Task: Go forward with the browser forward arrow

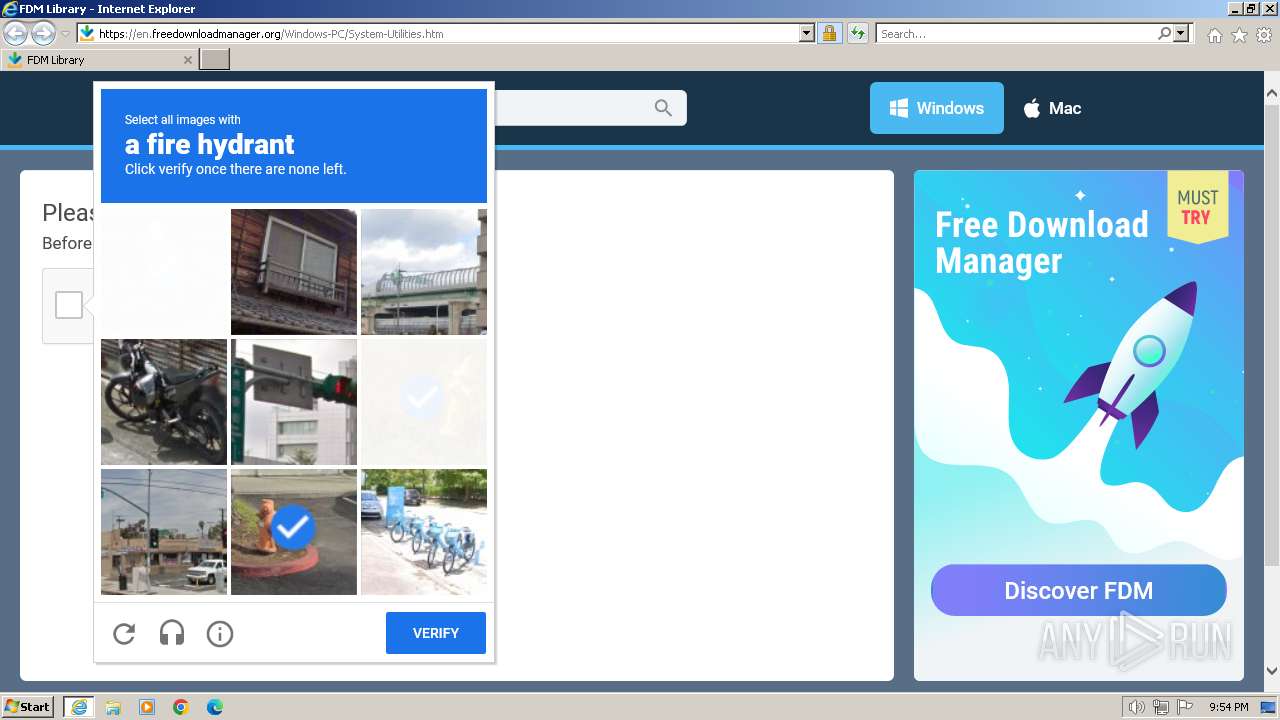Action: [x=43, y=33]
